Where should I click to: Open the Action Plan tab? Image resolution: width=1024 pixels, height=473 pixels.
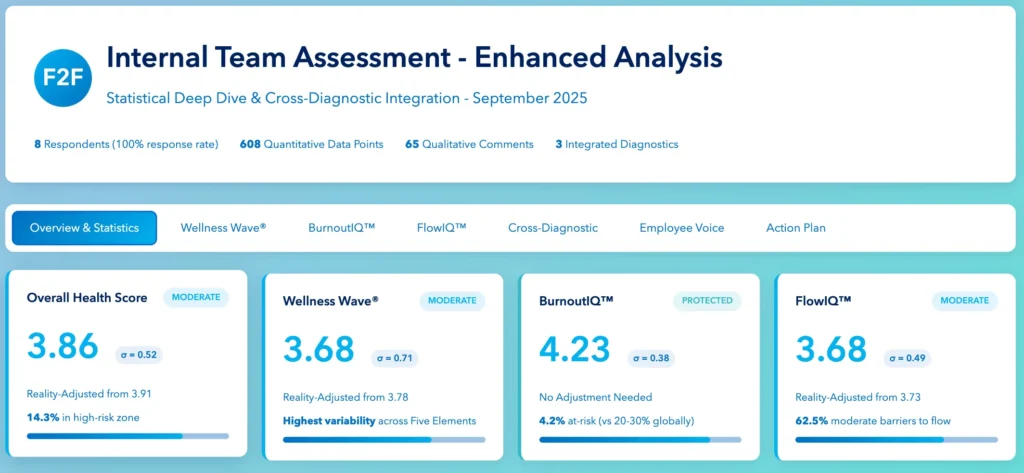796,228
